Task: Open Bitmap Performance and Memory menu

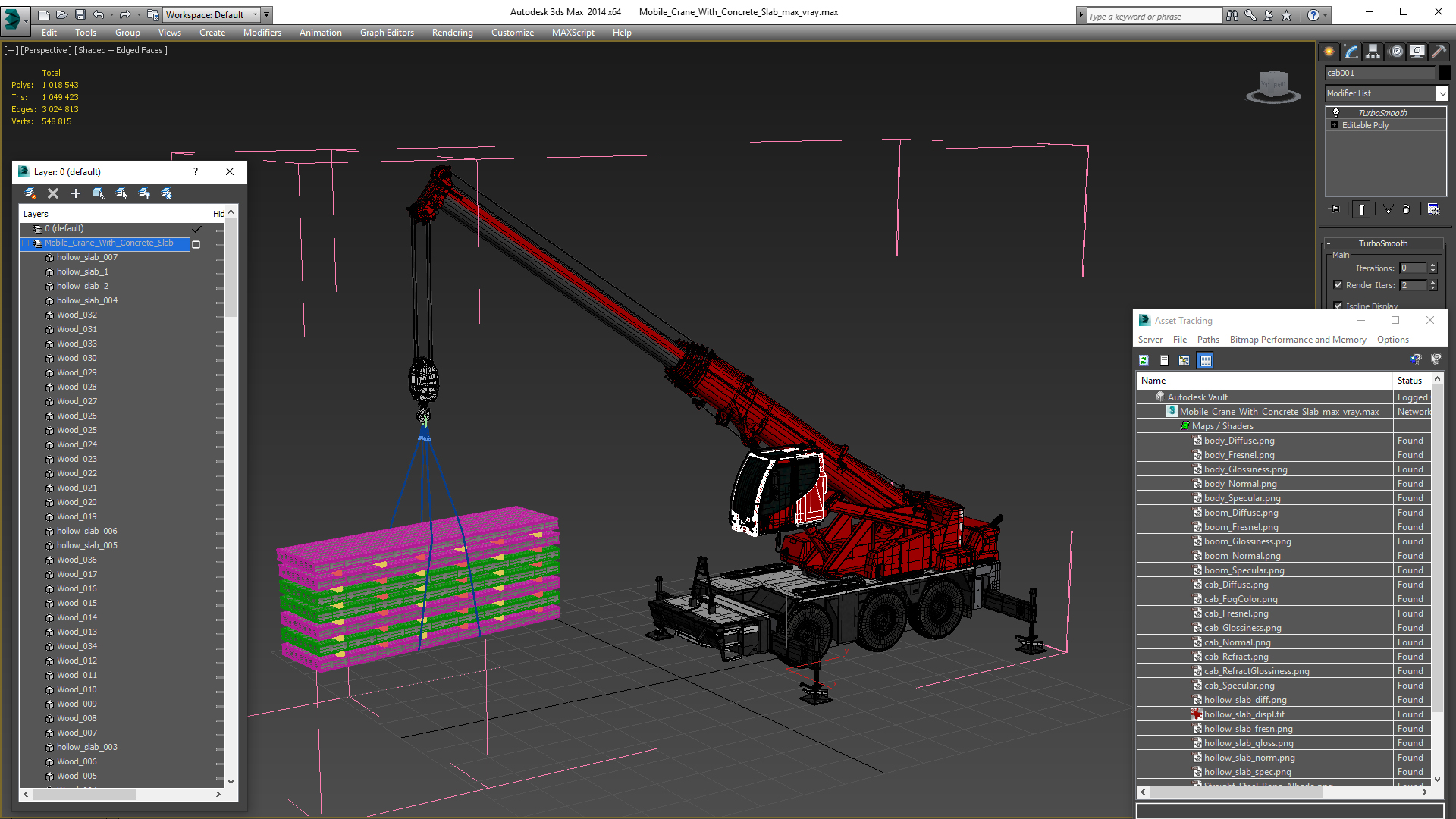Action: [1298, 340]
